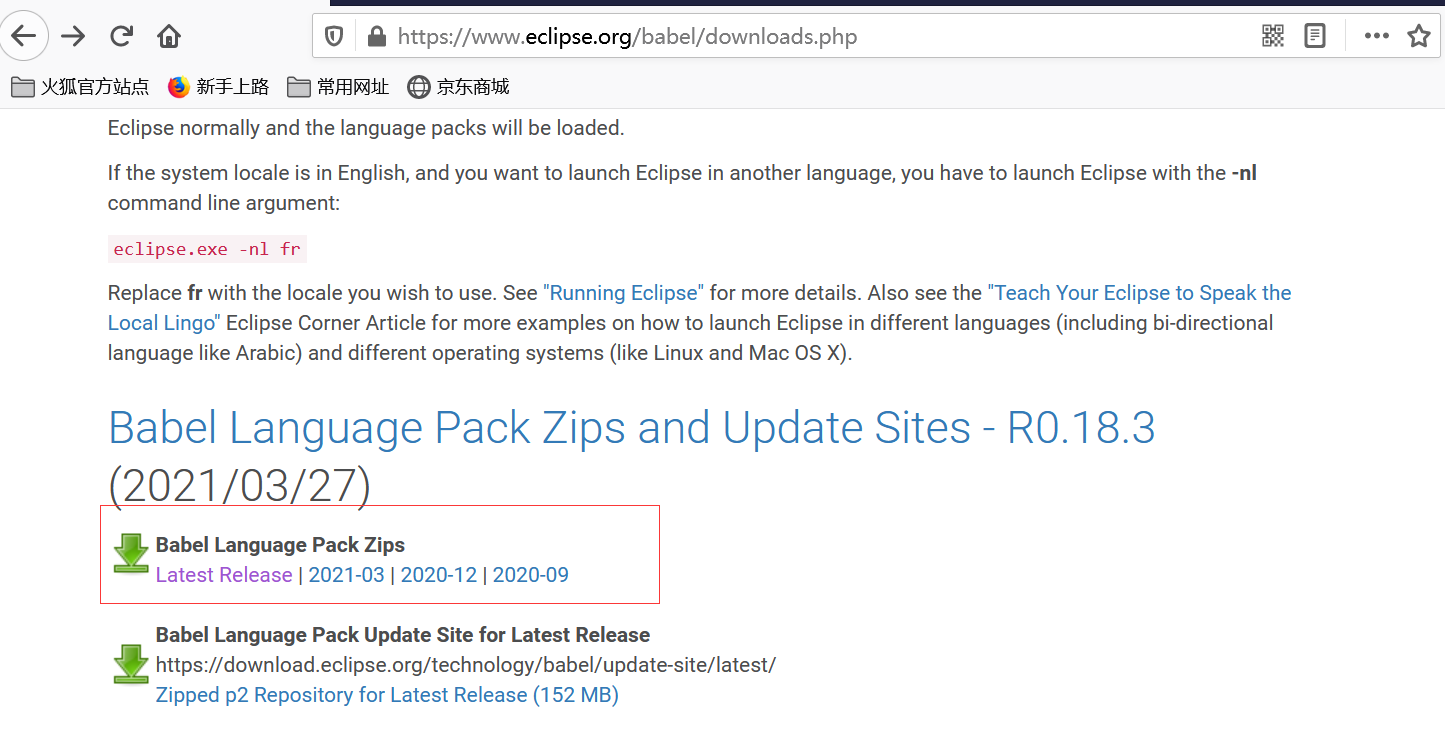Download Zipped p2 Repository for Latest Release
Viewport: 1445px width, 741px height.
click(x=387, y=695)
